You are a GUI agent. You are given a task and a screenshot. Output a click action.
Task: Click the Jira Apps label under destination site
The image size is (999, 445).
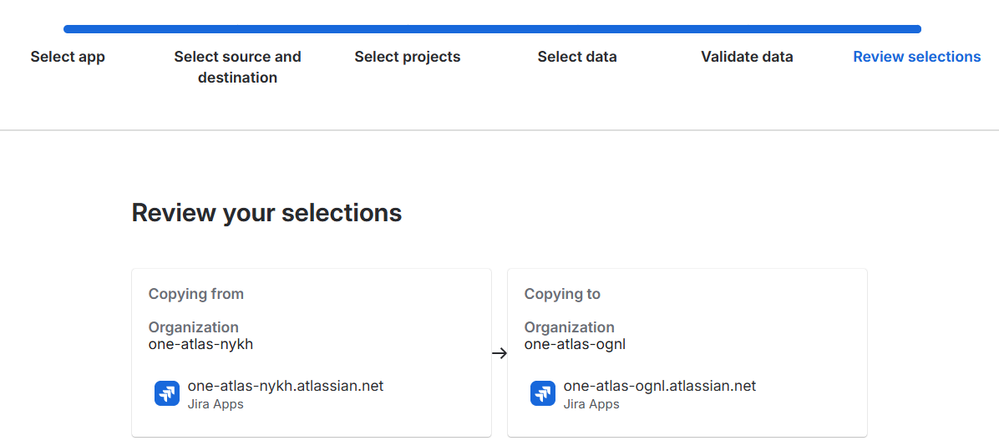591,404
